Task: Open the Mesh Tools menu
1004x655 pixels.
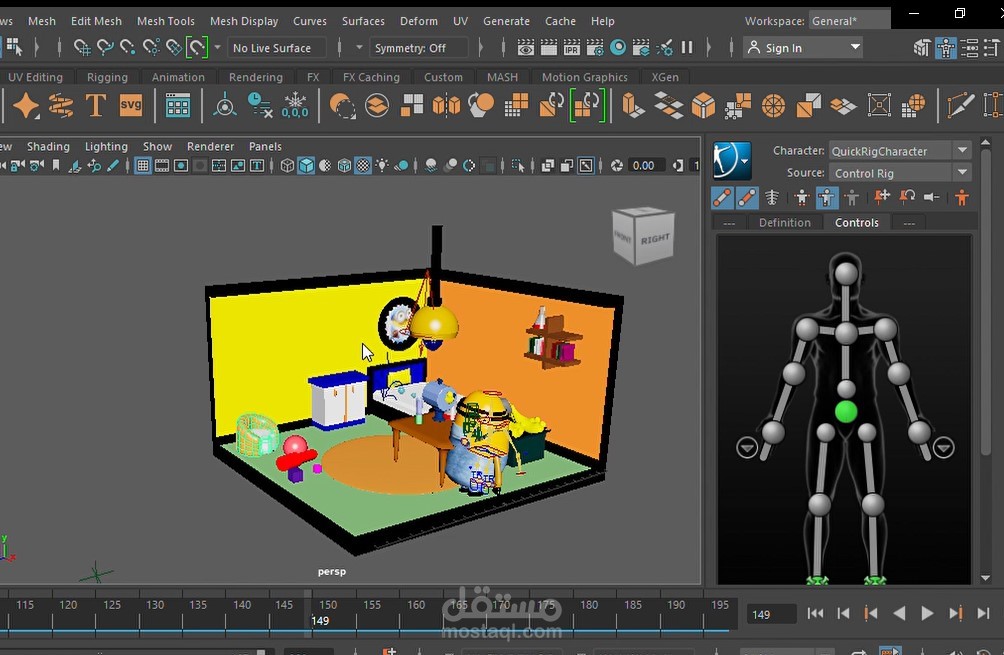Action: pyautogui.click(x=165, y=20)
